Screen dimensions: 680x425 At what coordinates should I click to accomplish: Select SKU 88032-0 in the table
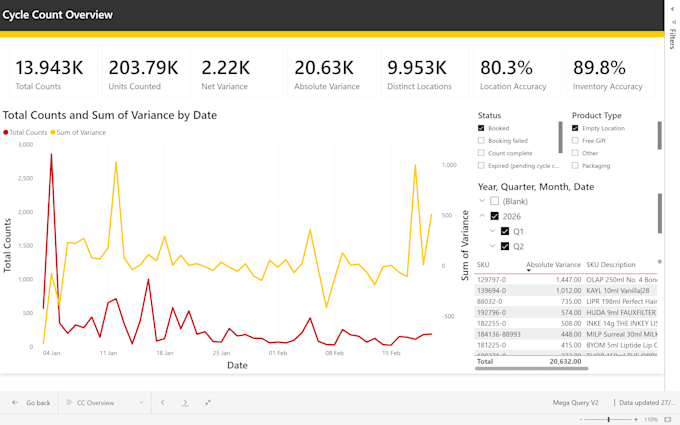point(490,301)
